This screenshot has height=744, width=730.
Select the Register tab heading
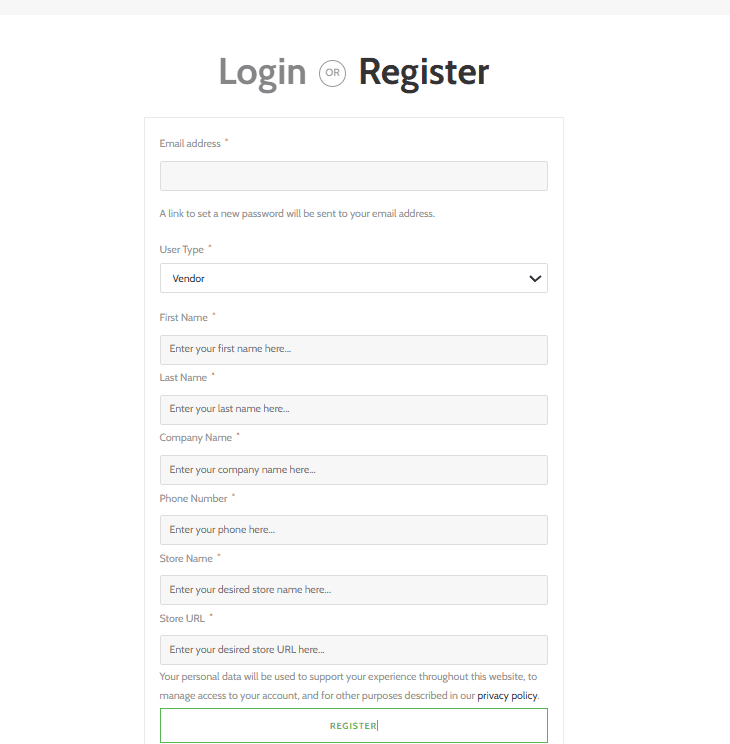424,72
